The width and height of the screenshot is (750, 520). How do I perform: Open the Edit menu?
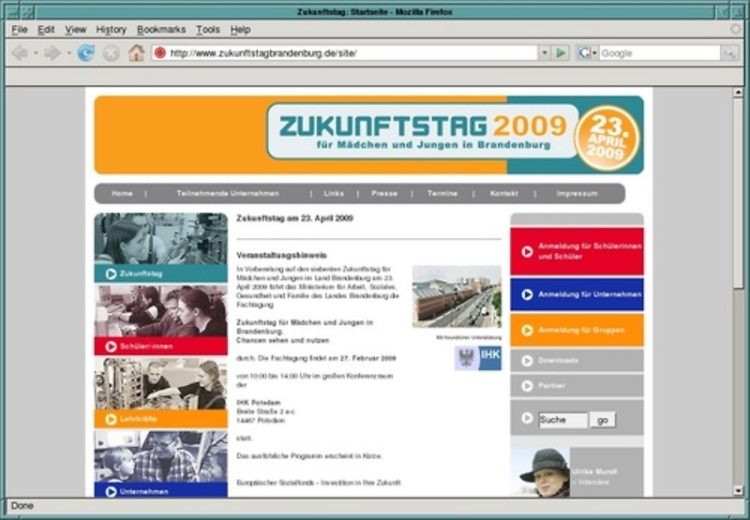[46, 30]
